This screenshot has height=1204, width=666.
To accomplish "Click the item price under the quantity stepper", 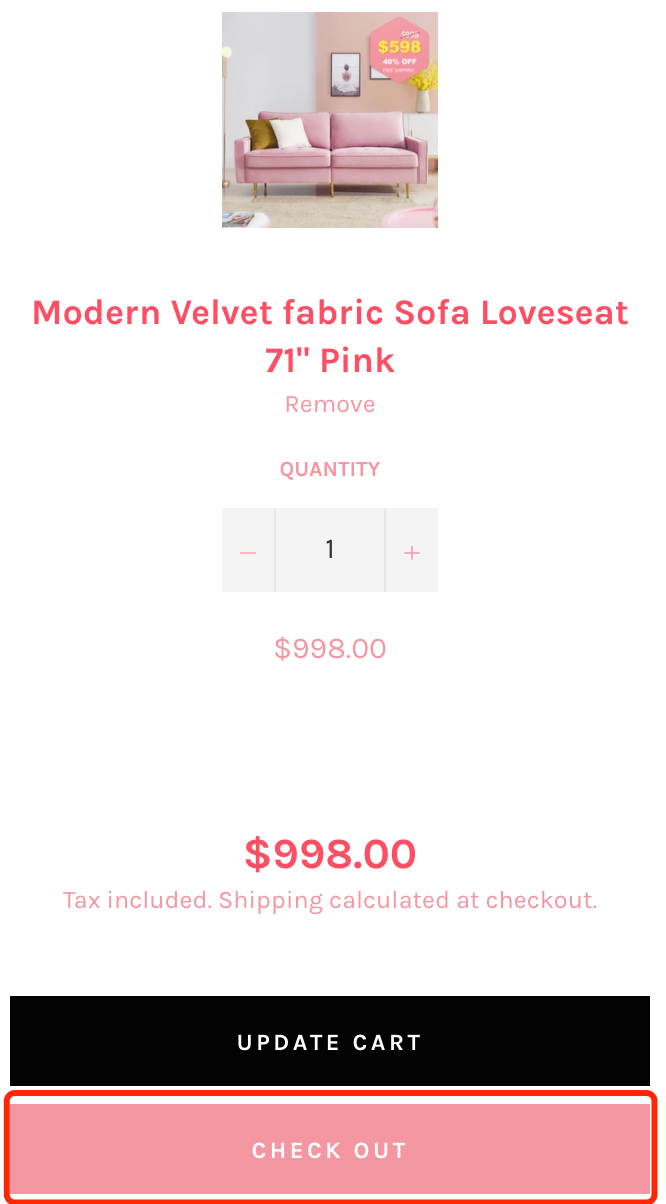I will click(x=330, y=649).
